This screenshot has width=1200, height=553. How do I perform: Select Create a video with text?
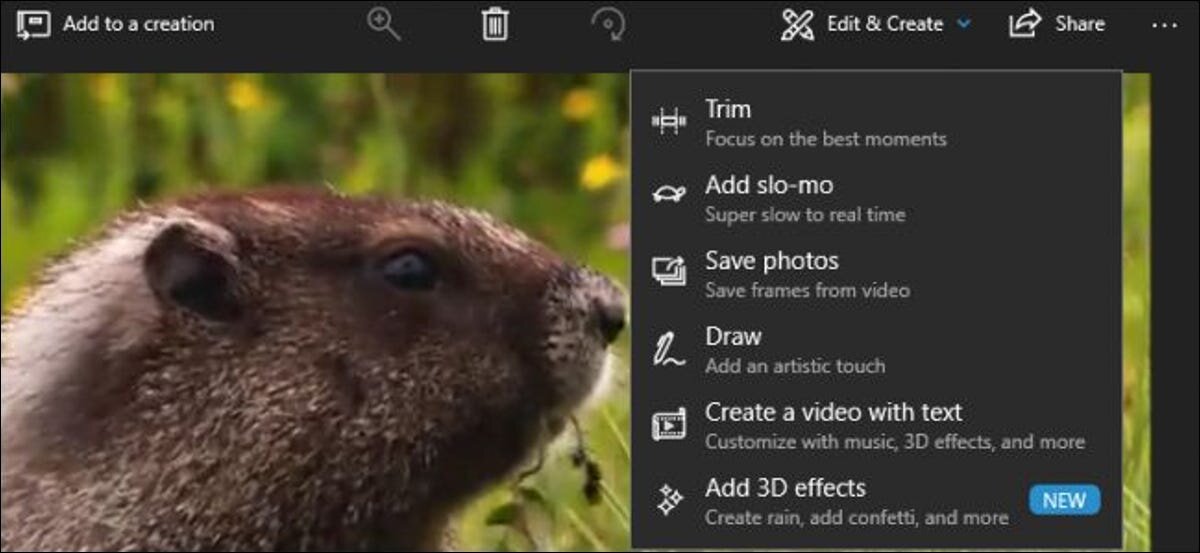pyautogui.click(x=876, y=426)
